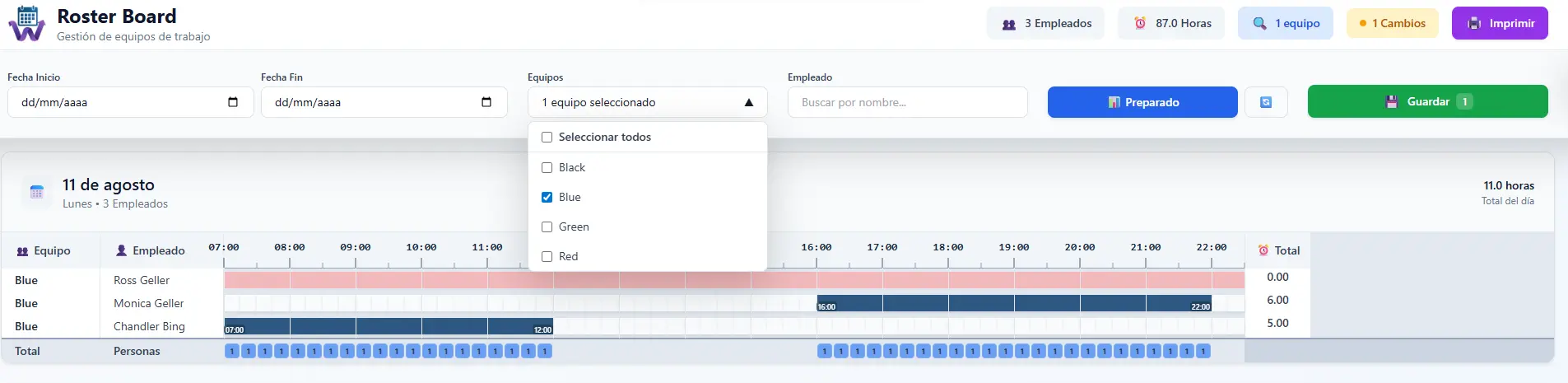This screenshot has height=383, width=1568.
Task: Click the printer icon on Imprimir button
Action: click(1474, 23)
